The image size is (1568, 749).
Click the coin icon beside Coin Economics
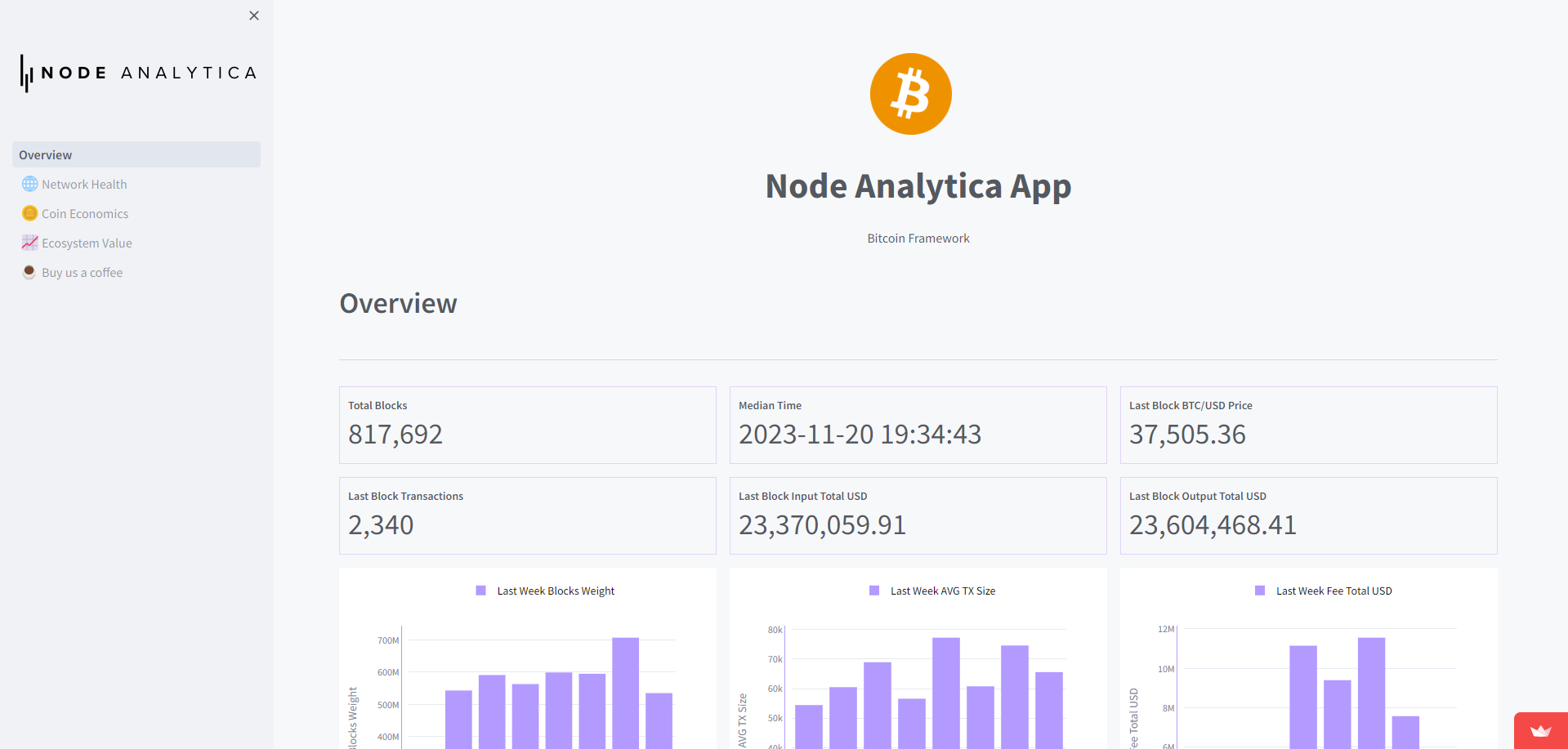pyautogui.click(x=29, y=213)
